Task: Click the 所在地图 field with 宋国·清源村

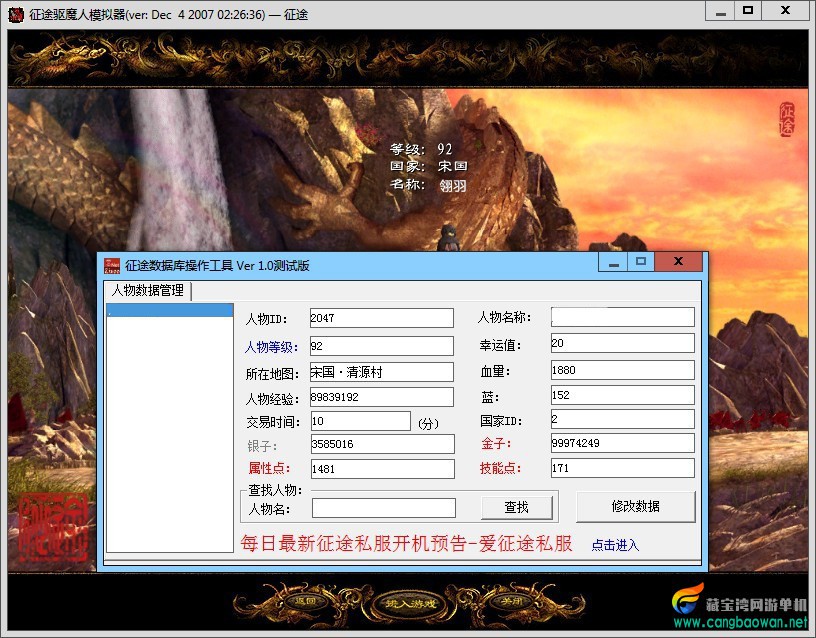Action: 381,372
